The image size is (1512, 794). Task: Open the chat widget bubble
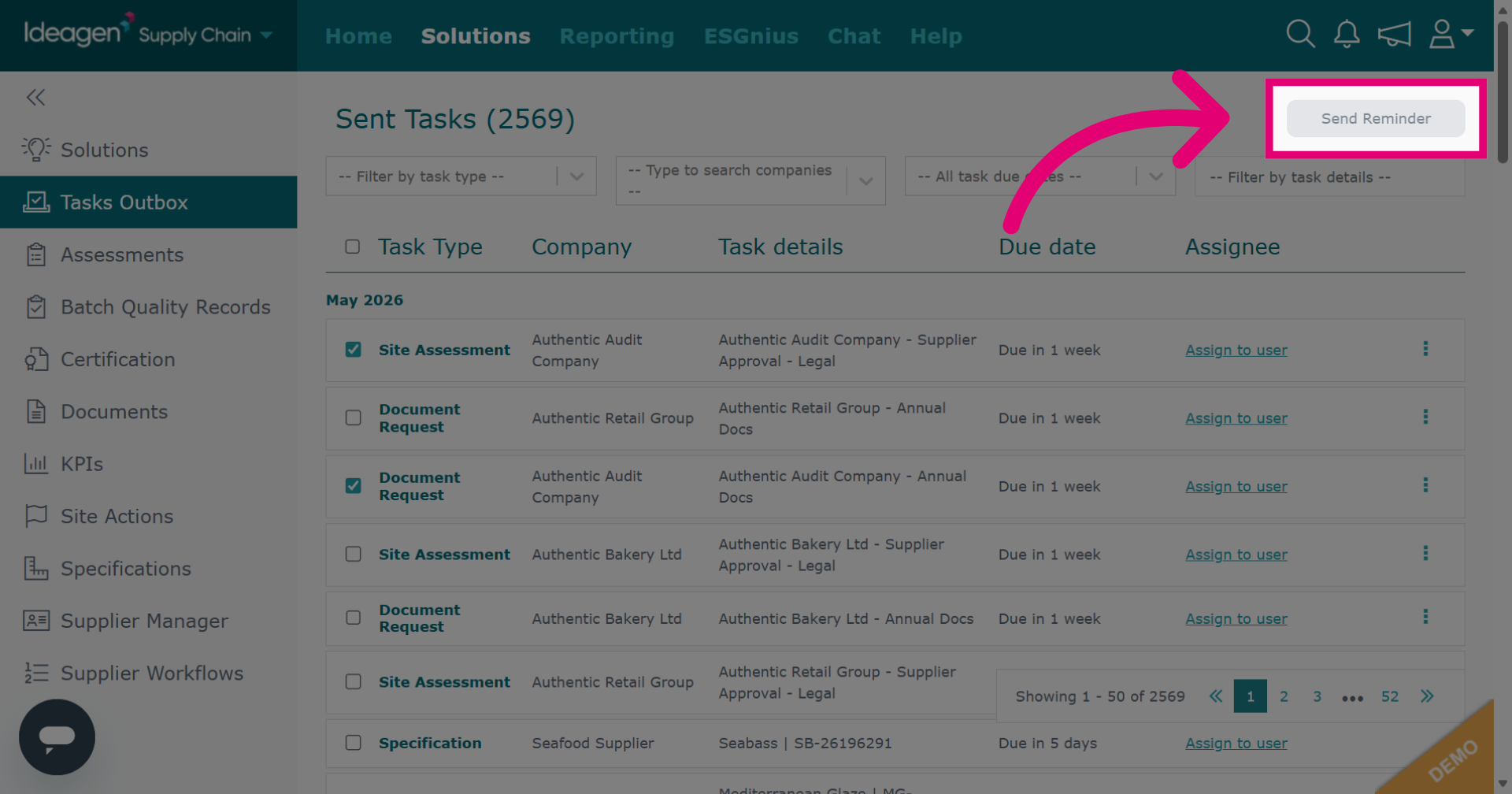pos(57,737)
